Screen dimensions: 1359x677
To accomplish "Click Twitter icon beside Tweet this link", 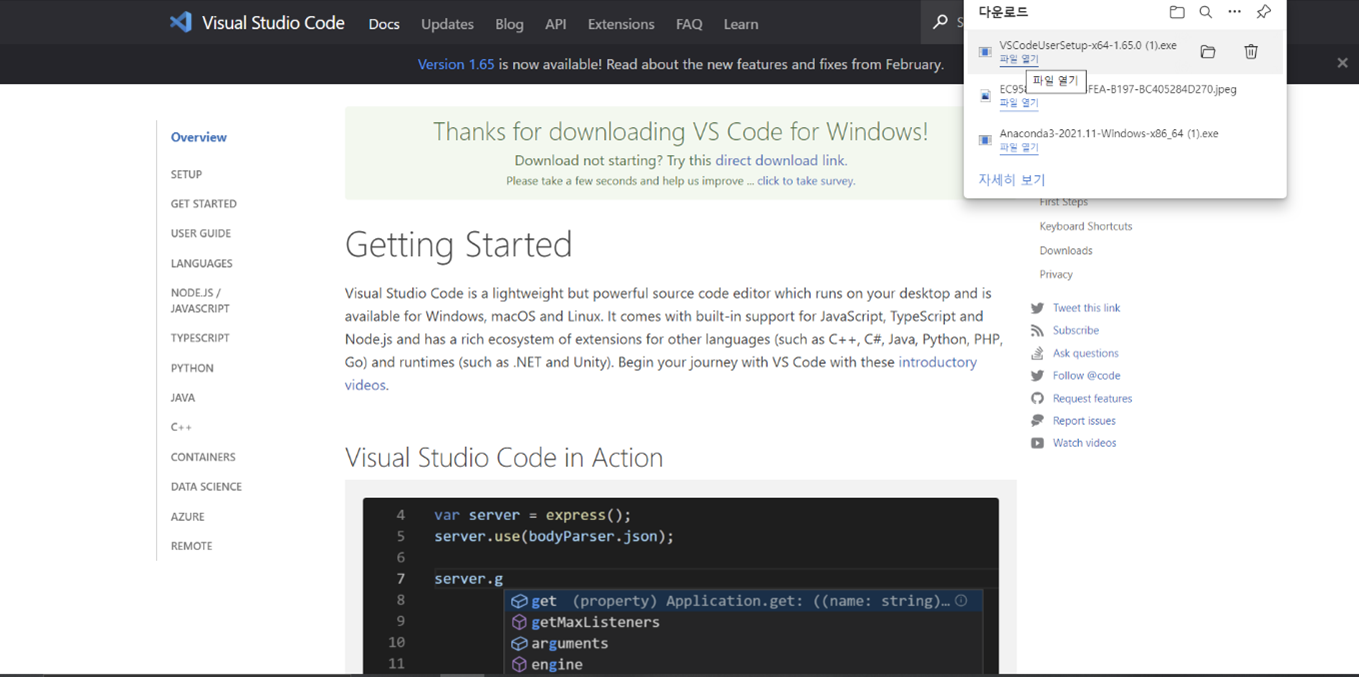I will click(1037, 308).
